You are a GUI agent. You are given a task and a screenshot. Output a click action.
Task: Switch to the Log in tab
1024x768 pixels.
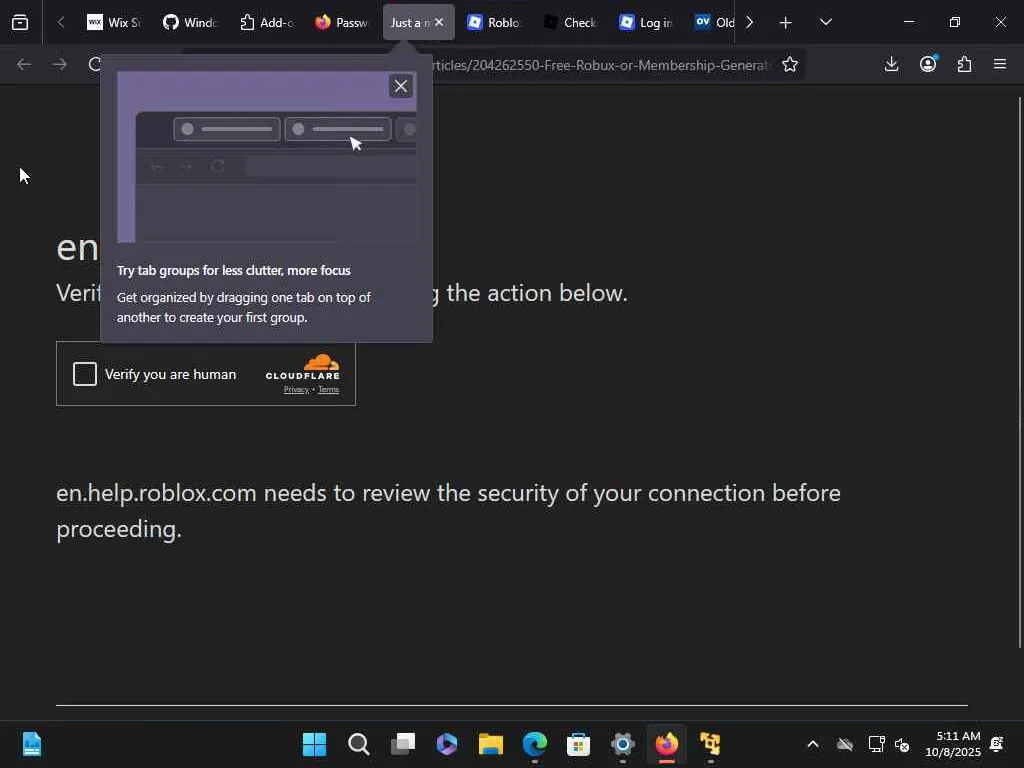[x=646, y=23]
